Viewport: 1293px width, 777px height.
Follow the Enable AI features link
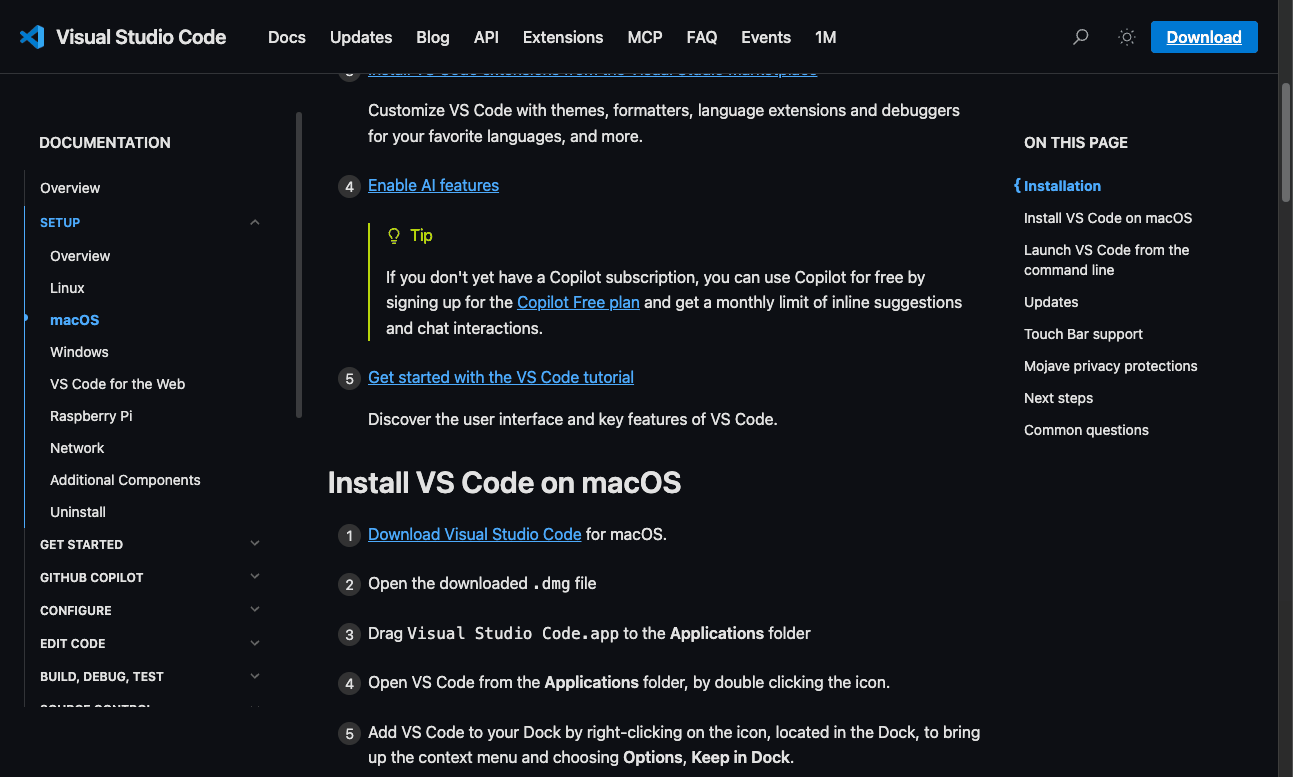coord(433,185)
